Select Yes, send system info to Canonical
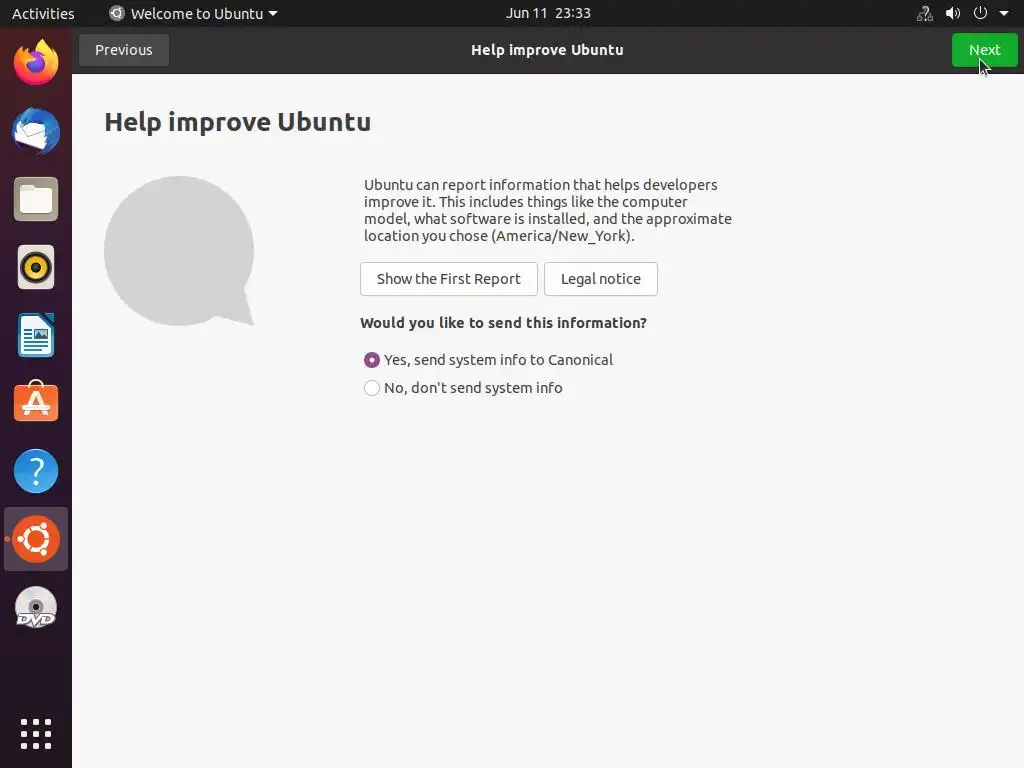This screenshot has height=768, width=1024. click(x=488, y=360)
